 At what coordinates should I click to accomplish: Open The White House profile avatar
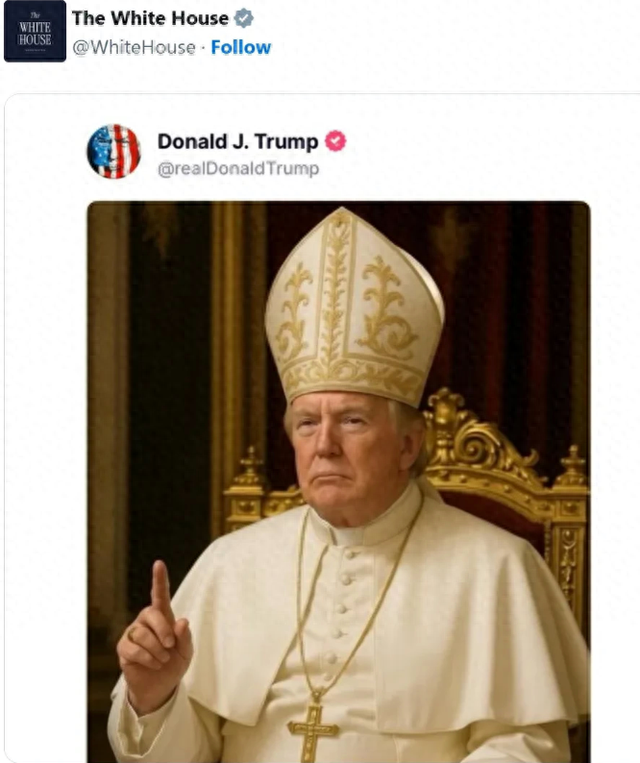(35, 31)
